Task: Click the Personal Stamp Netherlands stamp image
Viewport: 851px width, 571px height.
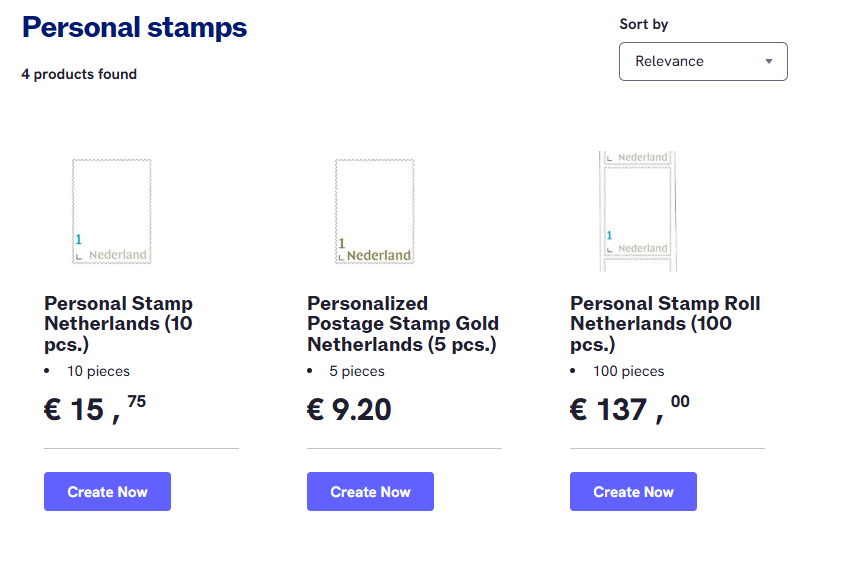Action: tap(112, 211)
